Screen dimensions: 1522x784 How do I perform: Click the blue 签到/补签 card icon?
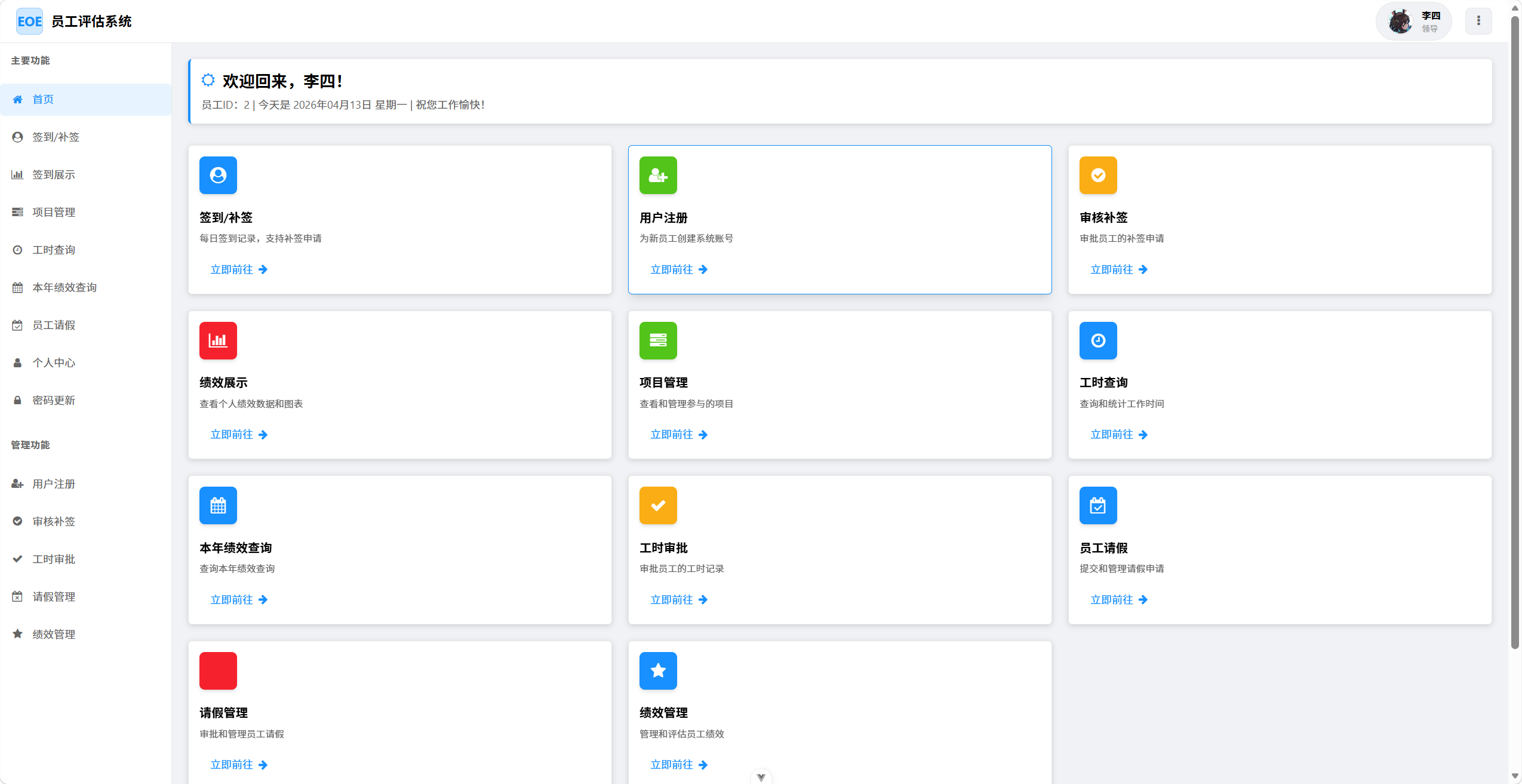(218, 175)
